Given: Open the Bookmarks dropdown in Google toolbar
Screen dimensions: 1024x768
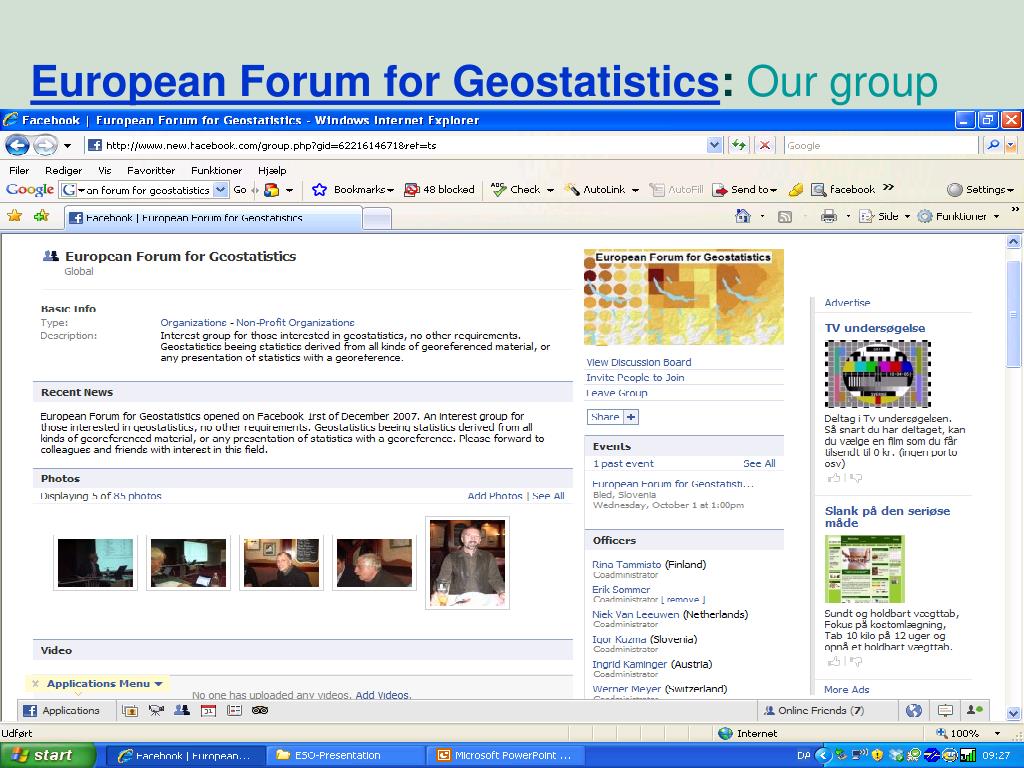Looking at the screenshot, I should 390,190.
